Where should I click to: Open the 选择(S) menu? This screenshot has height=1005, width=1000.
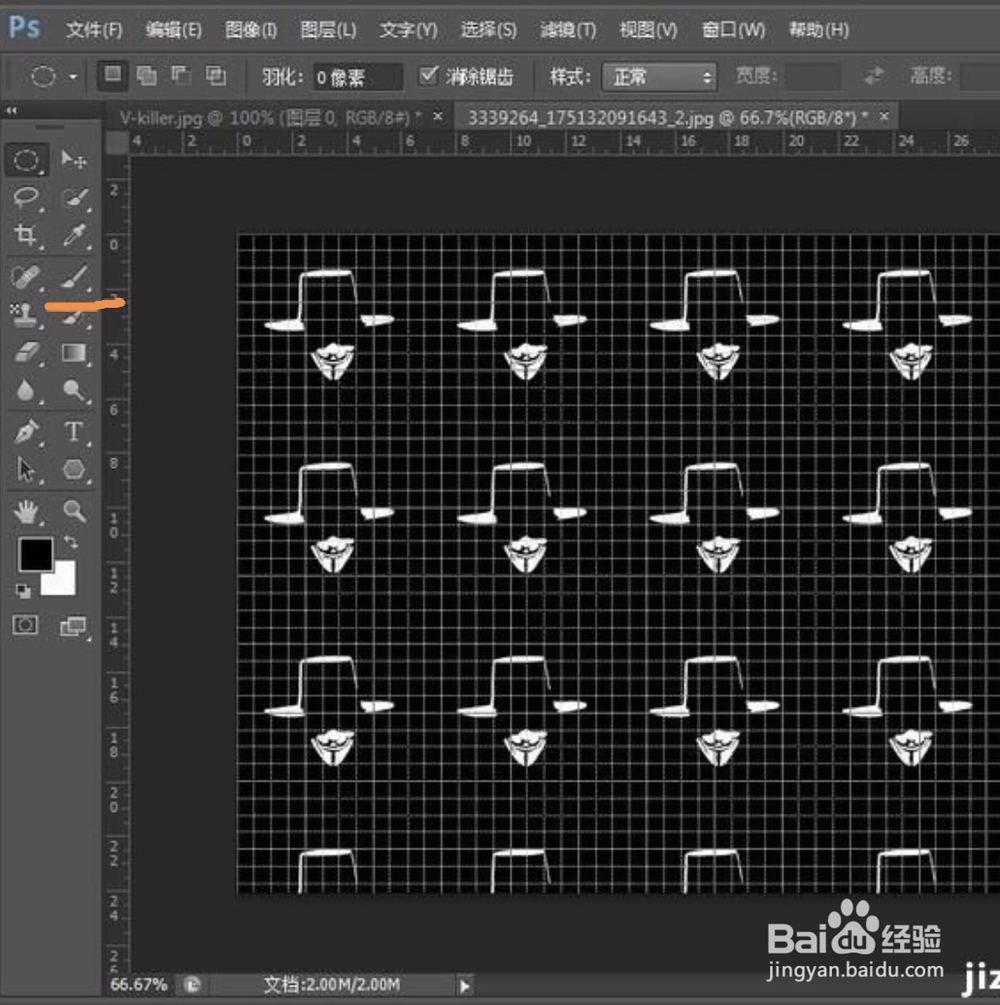(x=488, y=29)
